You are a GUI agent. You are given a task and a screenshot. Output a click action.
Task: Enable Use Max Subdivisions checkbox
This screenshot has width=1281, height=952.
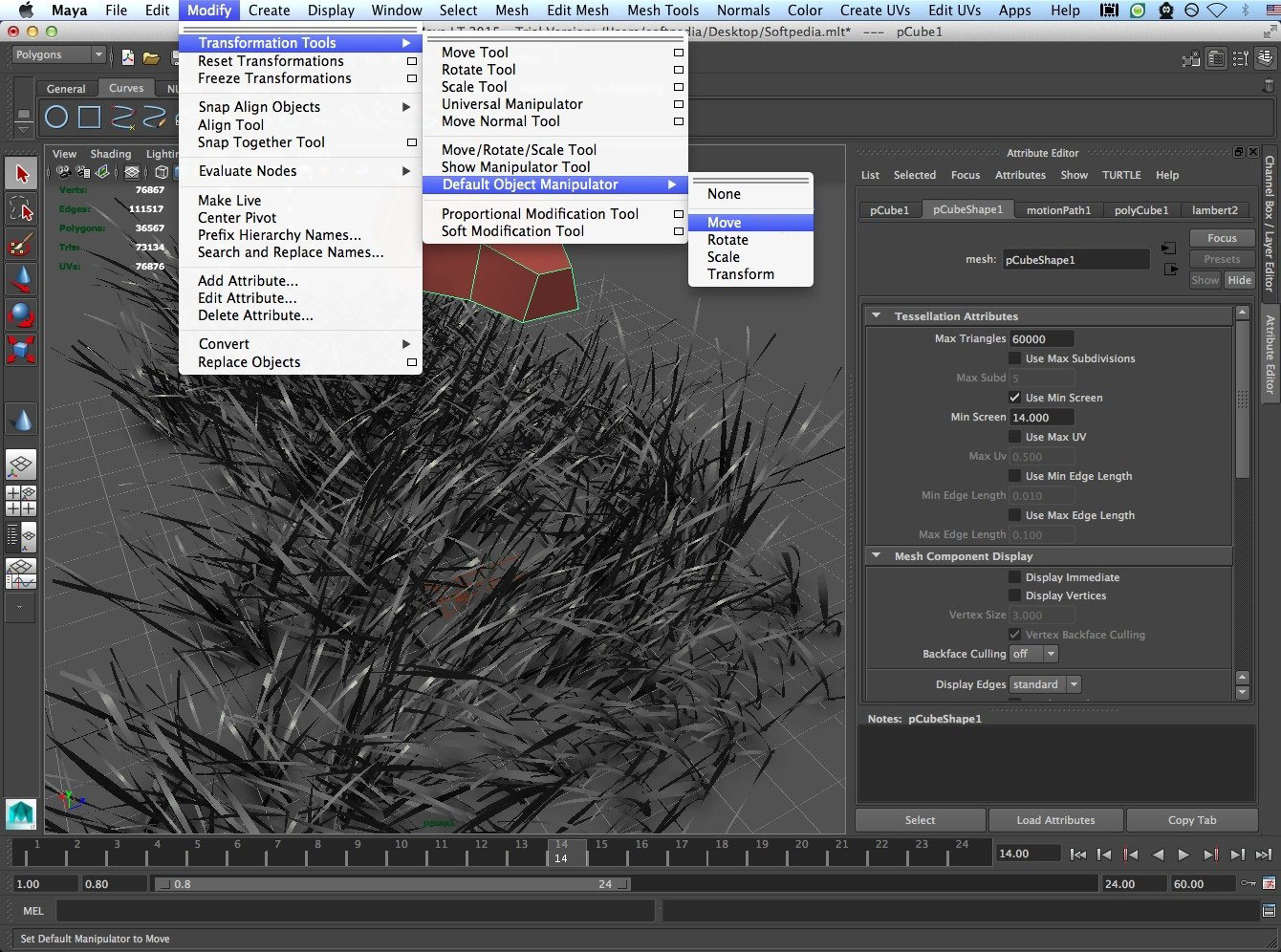(x=1014, y=358)
